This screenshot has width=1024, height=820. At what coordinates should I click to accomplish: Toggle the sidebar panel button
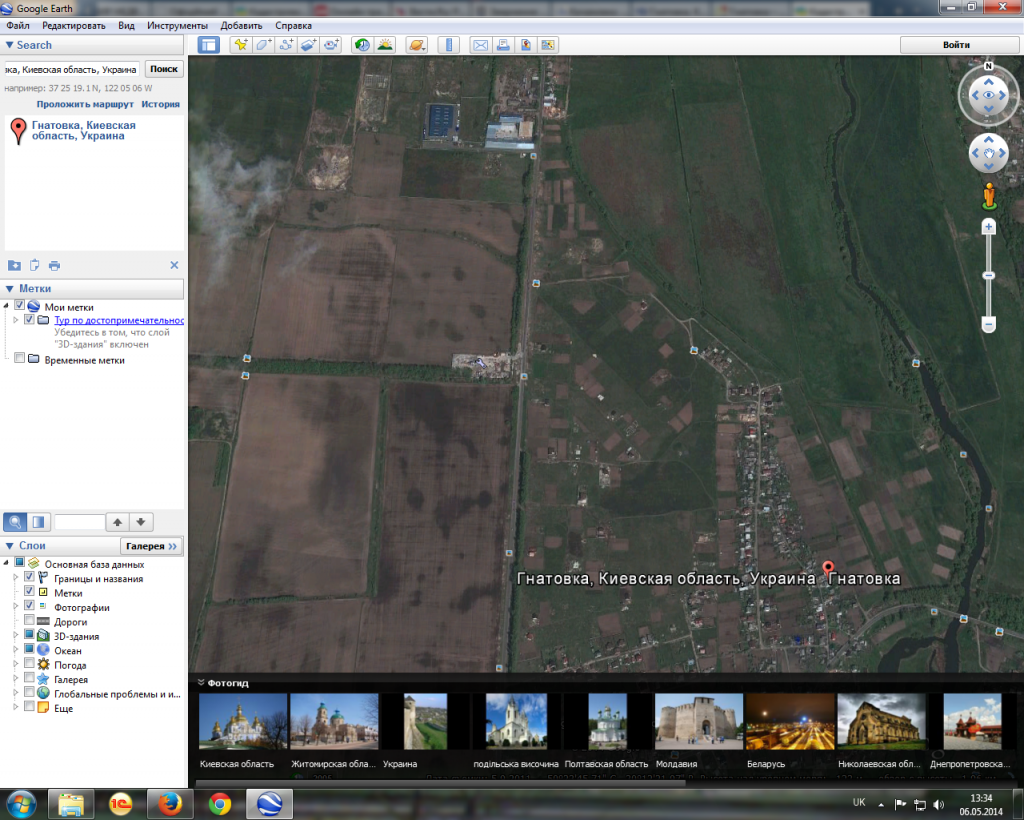coord(208,45)
